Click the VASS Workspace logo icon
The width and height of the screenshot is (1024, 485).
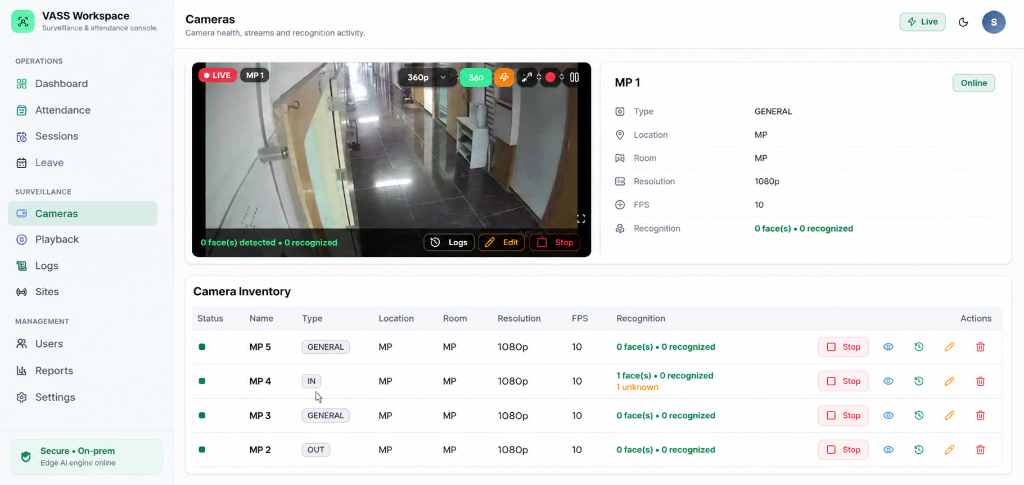(23, 22)
